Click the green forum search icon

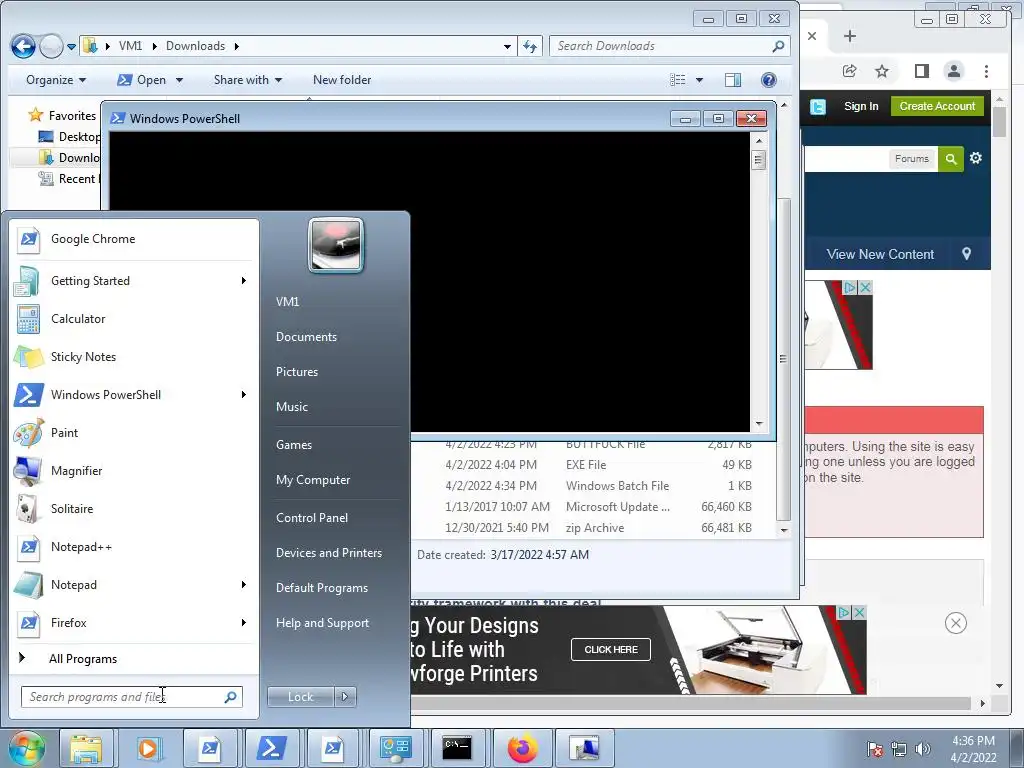click(x=951, y=159)
